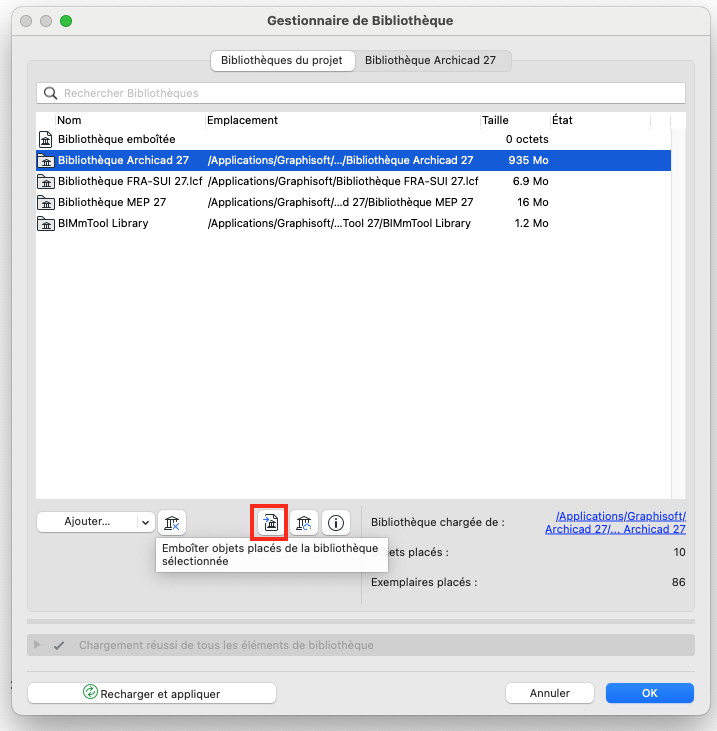Click the BIMmTool Library location path

tap(339, 223)
